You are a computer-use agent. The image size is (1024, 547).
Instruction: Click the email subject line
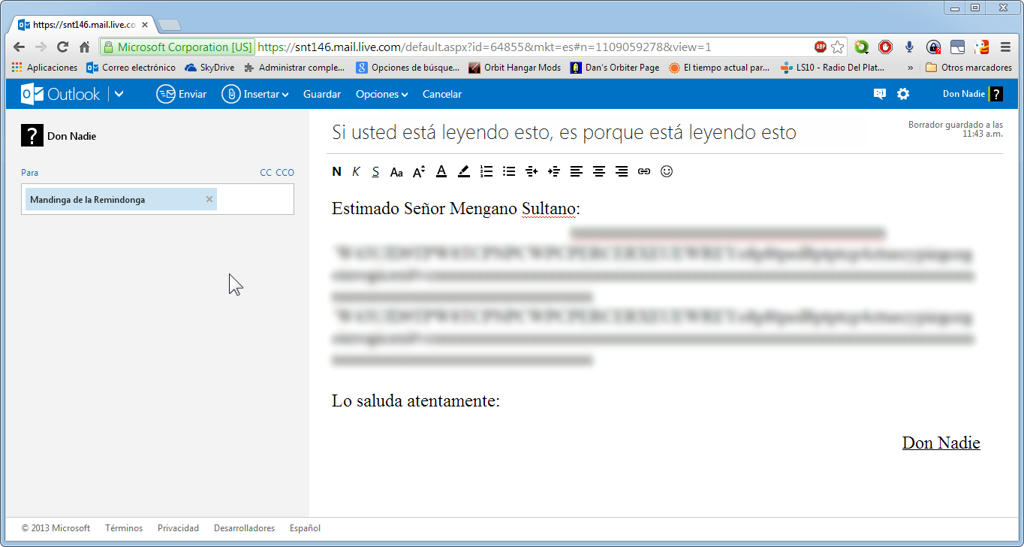564,133
